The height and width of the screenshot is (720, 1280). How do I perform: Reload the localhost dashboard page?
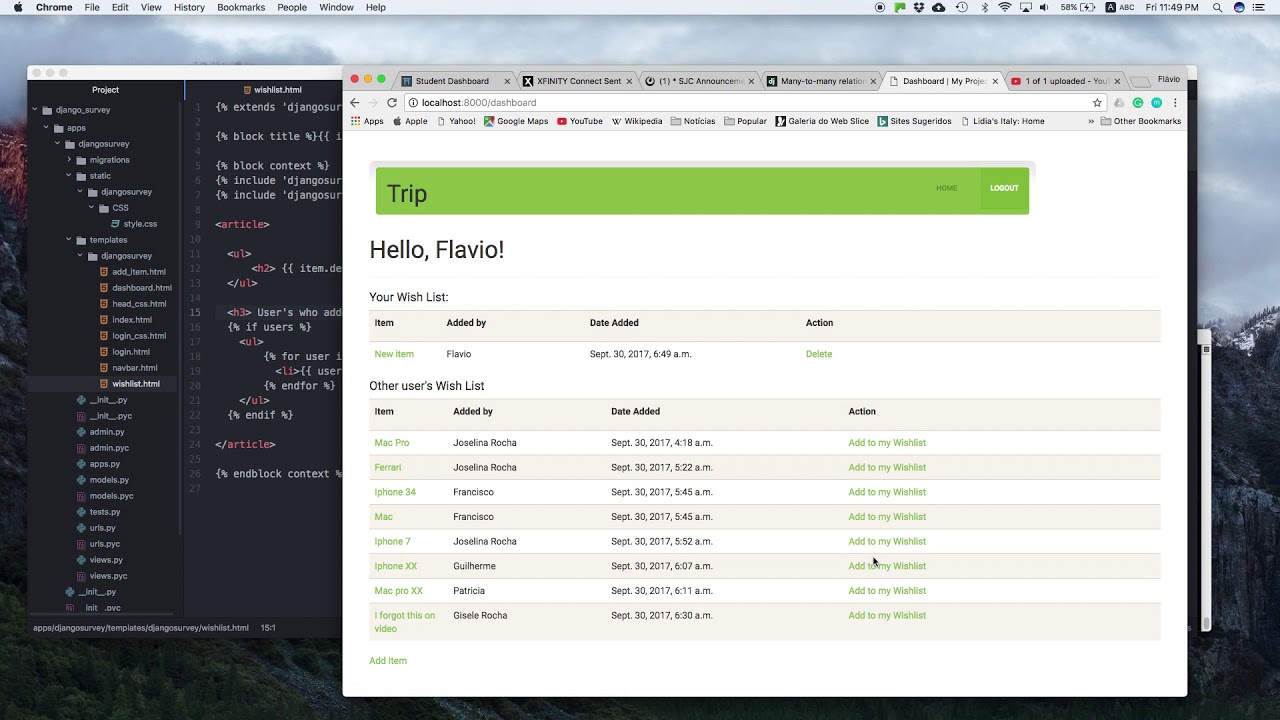point(392,103)
